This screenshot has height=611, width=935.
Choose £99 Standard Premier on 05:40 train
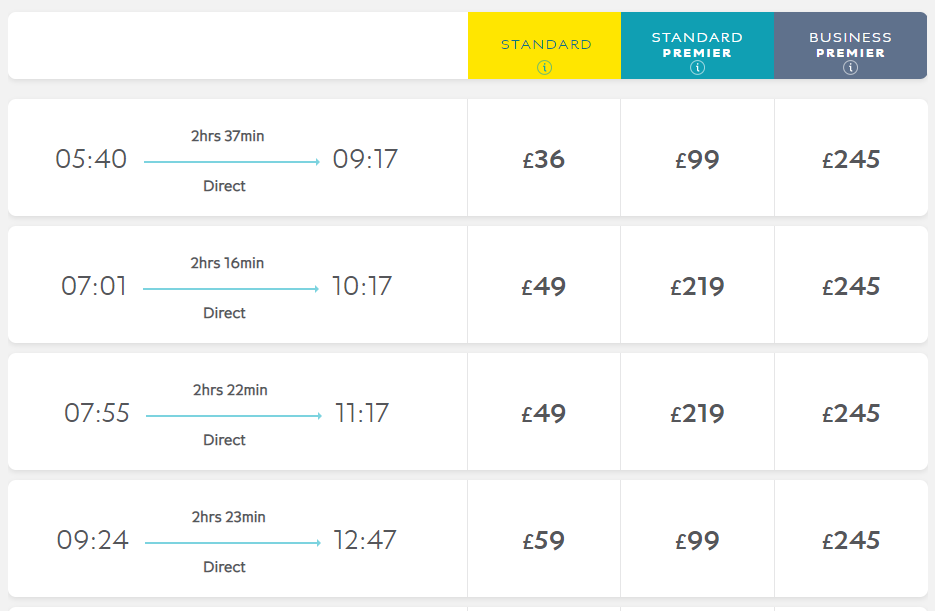[697, 159]
